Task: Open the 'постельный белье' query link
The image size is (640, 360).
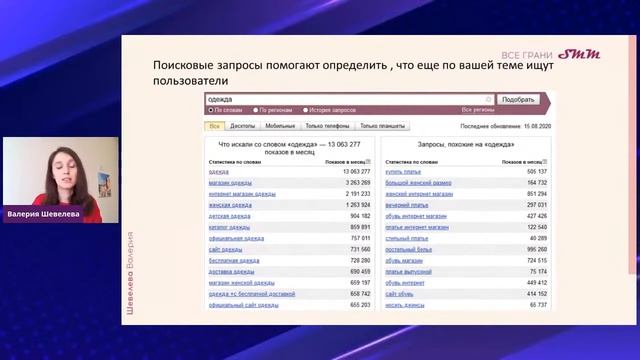Action: 409,249
